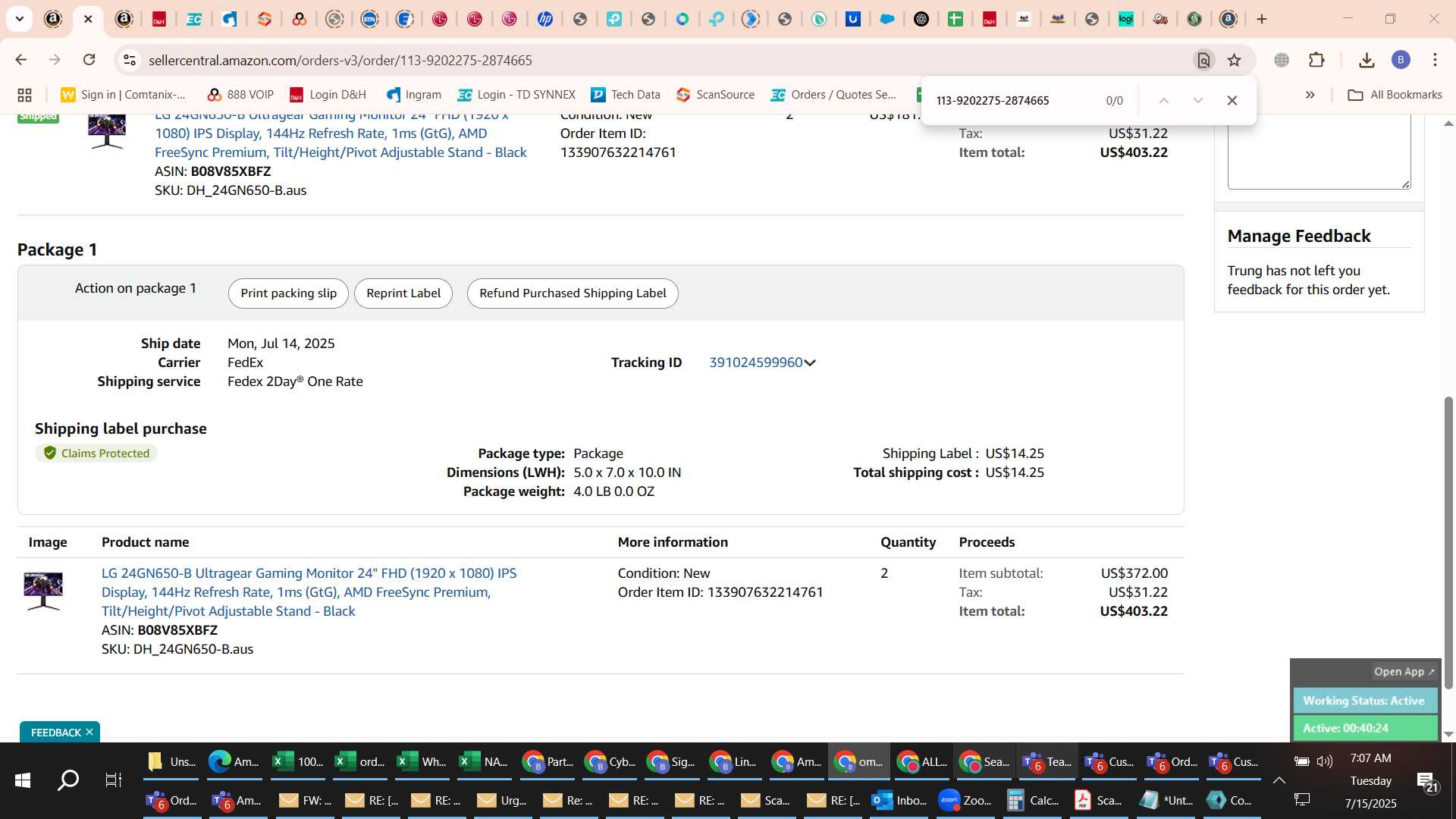Reload the Seller Central page

pyautogui.click(x=89, y=60)
